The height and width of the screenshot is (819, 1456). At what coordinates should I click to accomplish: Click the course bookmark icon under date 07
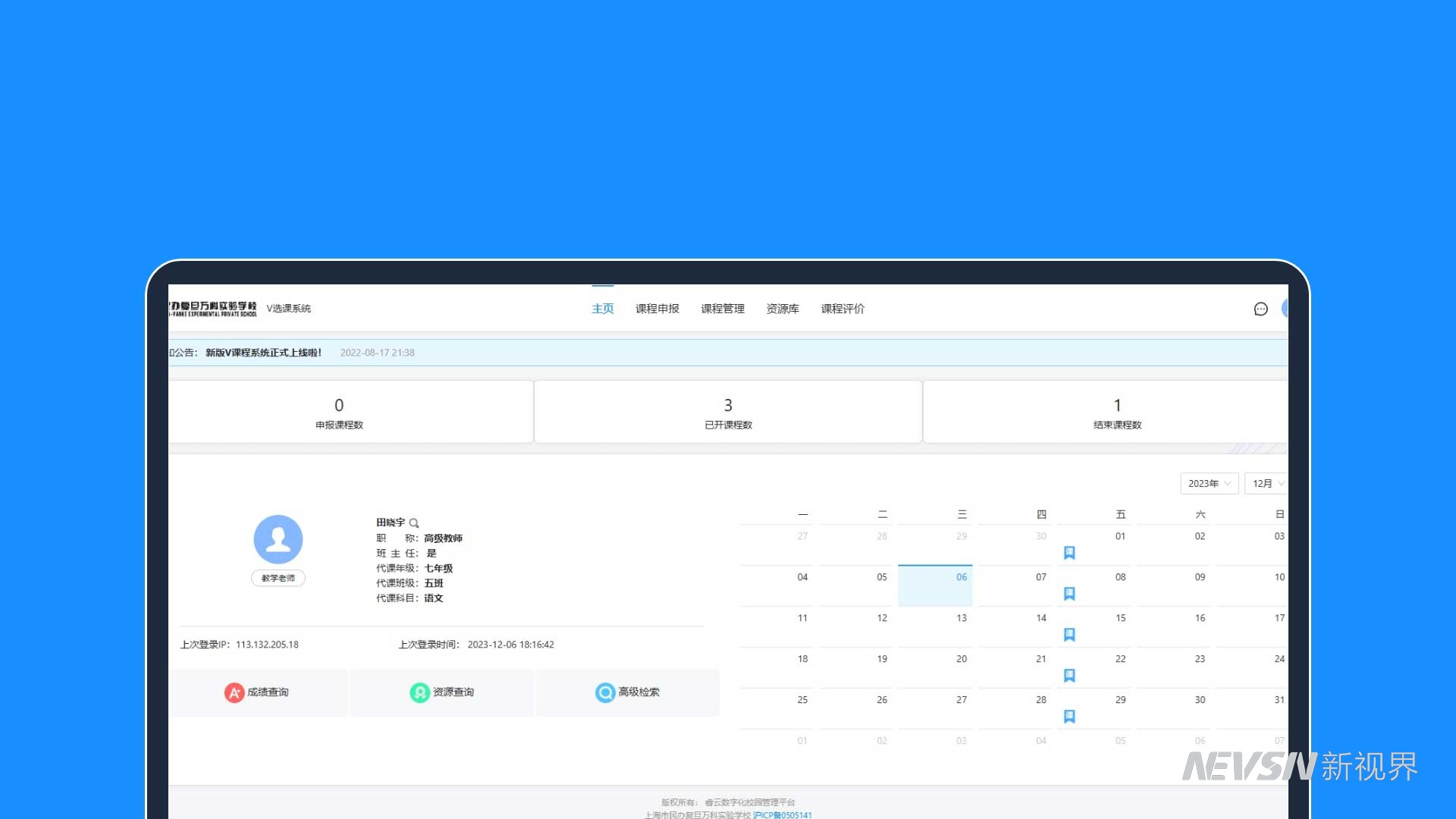coord(1069,594)
